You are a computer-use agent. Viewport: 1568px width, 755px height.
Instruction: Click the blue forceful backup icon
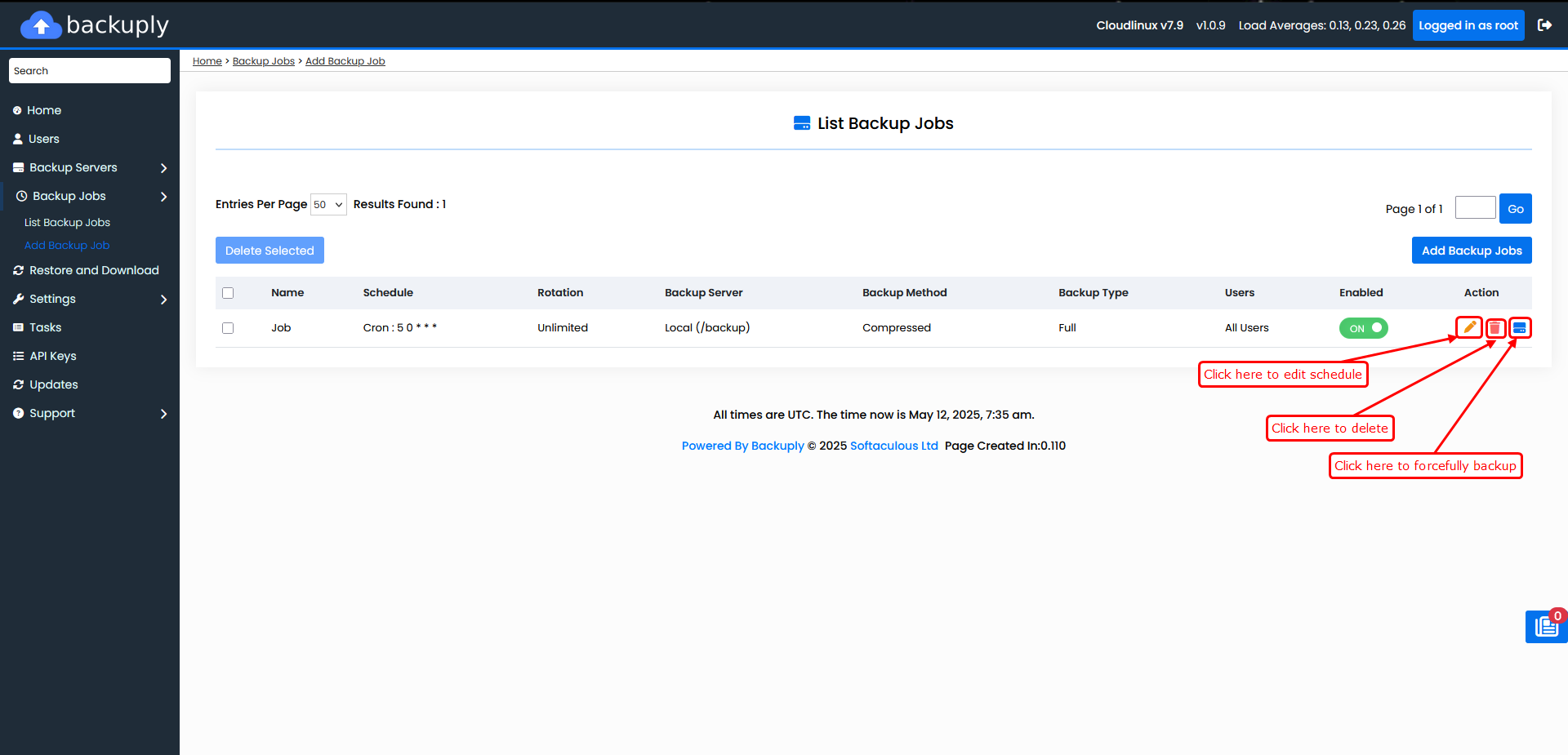(x=1519, y=328)
